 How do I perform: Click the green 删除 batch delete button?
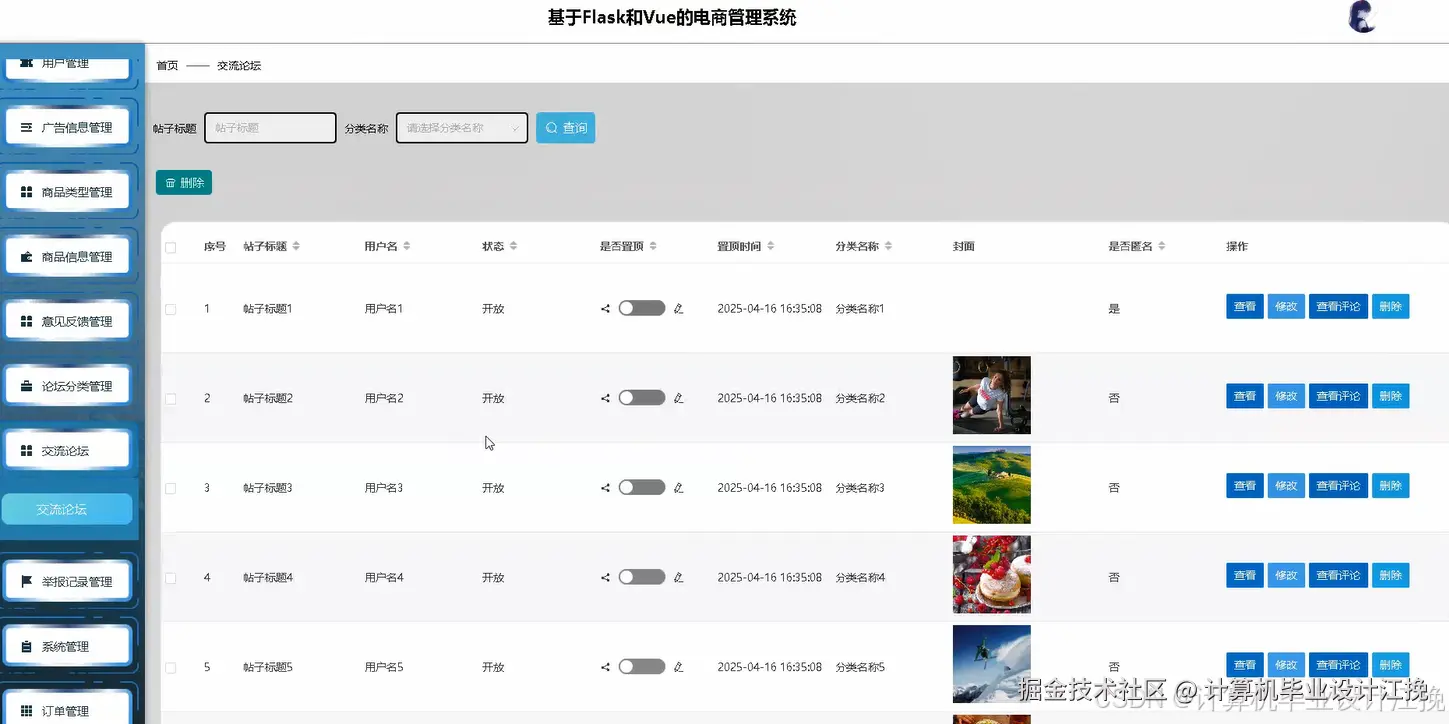click(x=184, y=183)
